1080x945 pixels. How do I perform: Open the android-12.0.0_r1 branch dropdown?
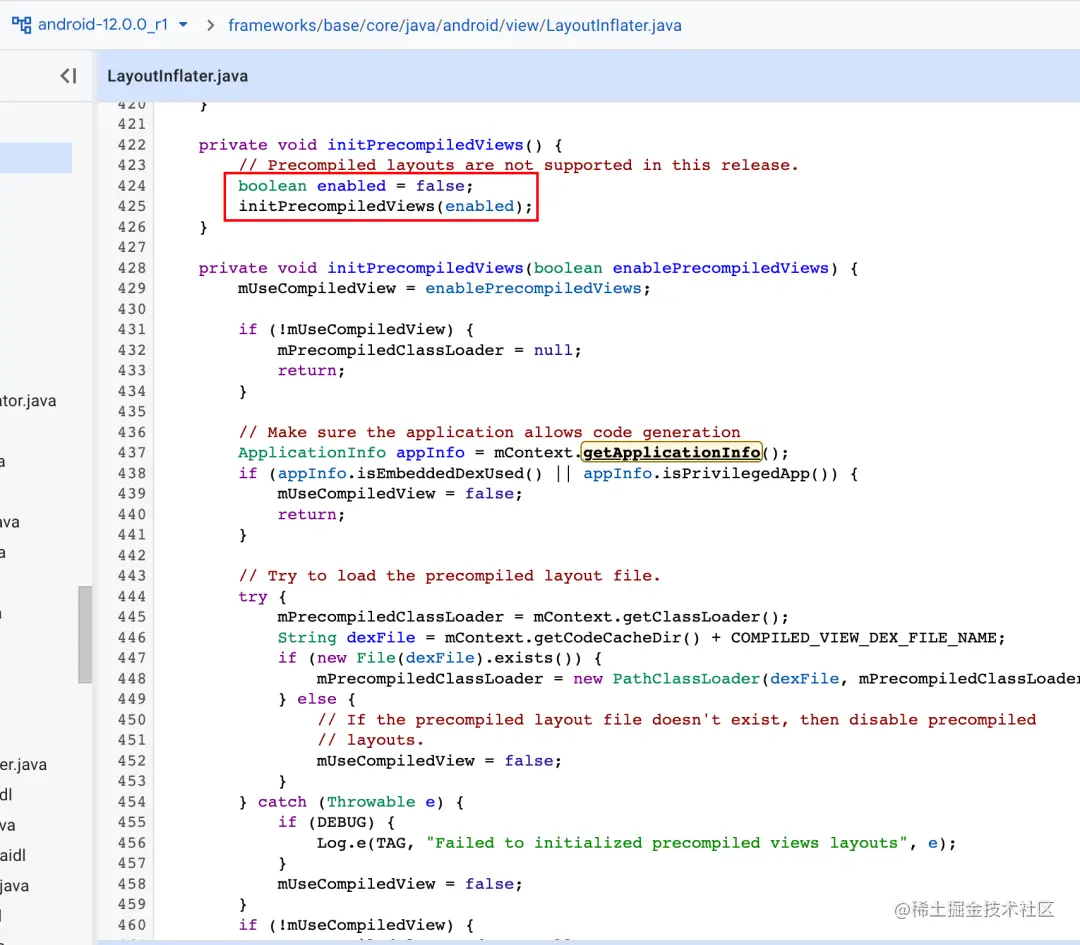(114, 25)
